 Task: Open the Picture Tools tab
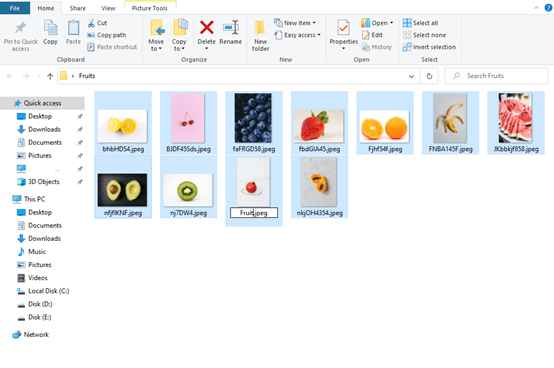point(150,8)
